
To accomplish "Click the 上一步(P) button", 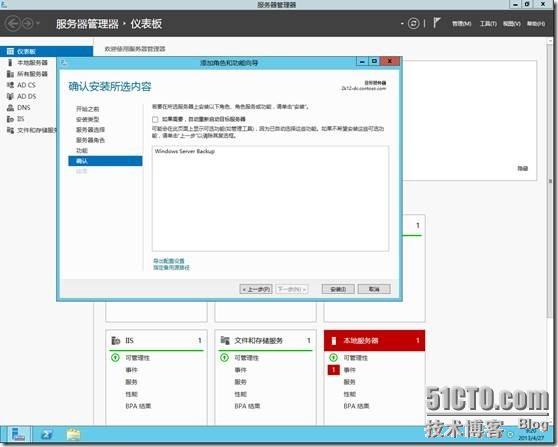I will [x=256, y=289].
